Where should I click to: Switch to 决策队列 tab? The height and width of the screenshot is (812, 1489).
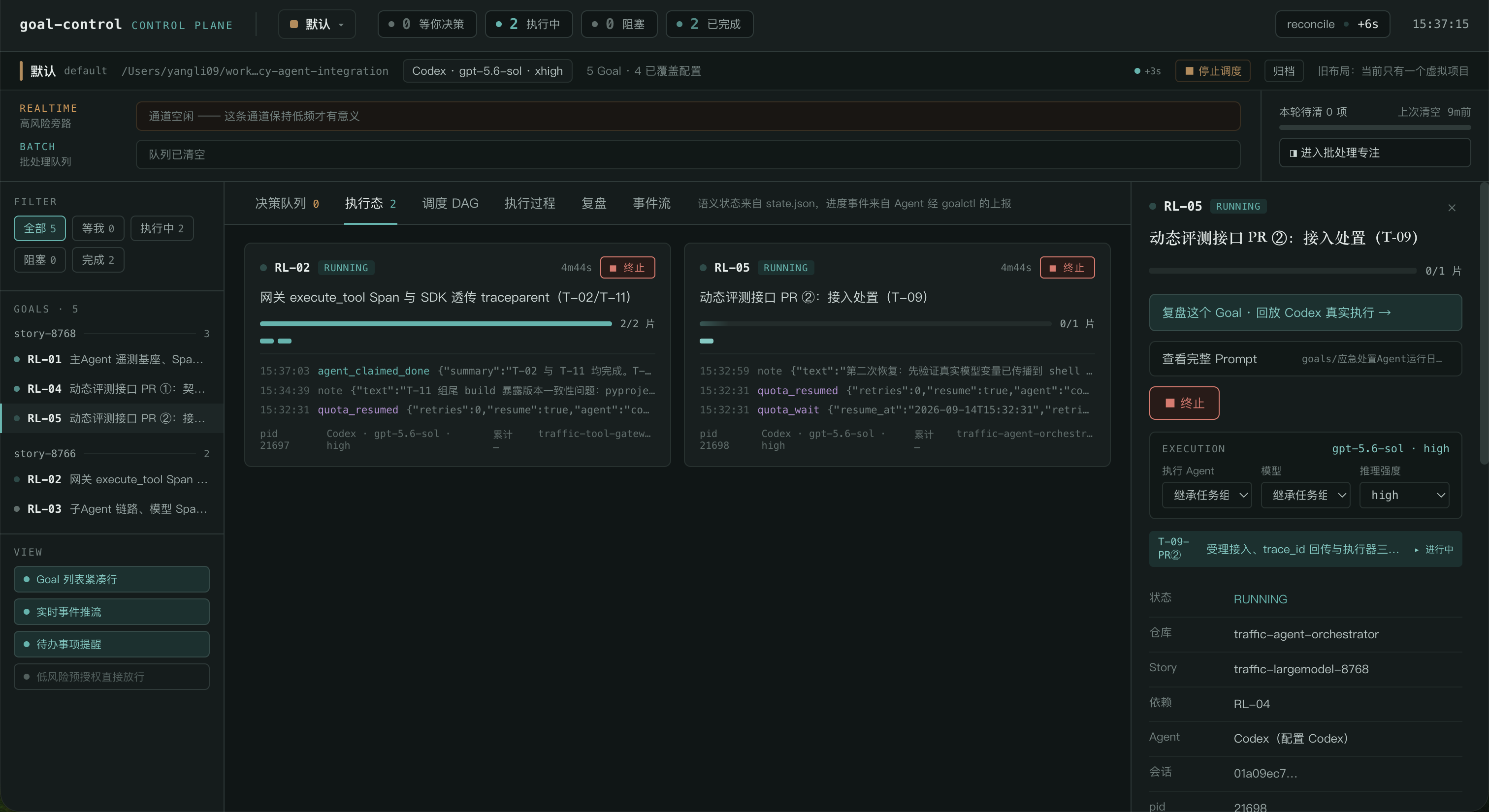(287, 203)
